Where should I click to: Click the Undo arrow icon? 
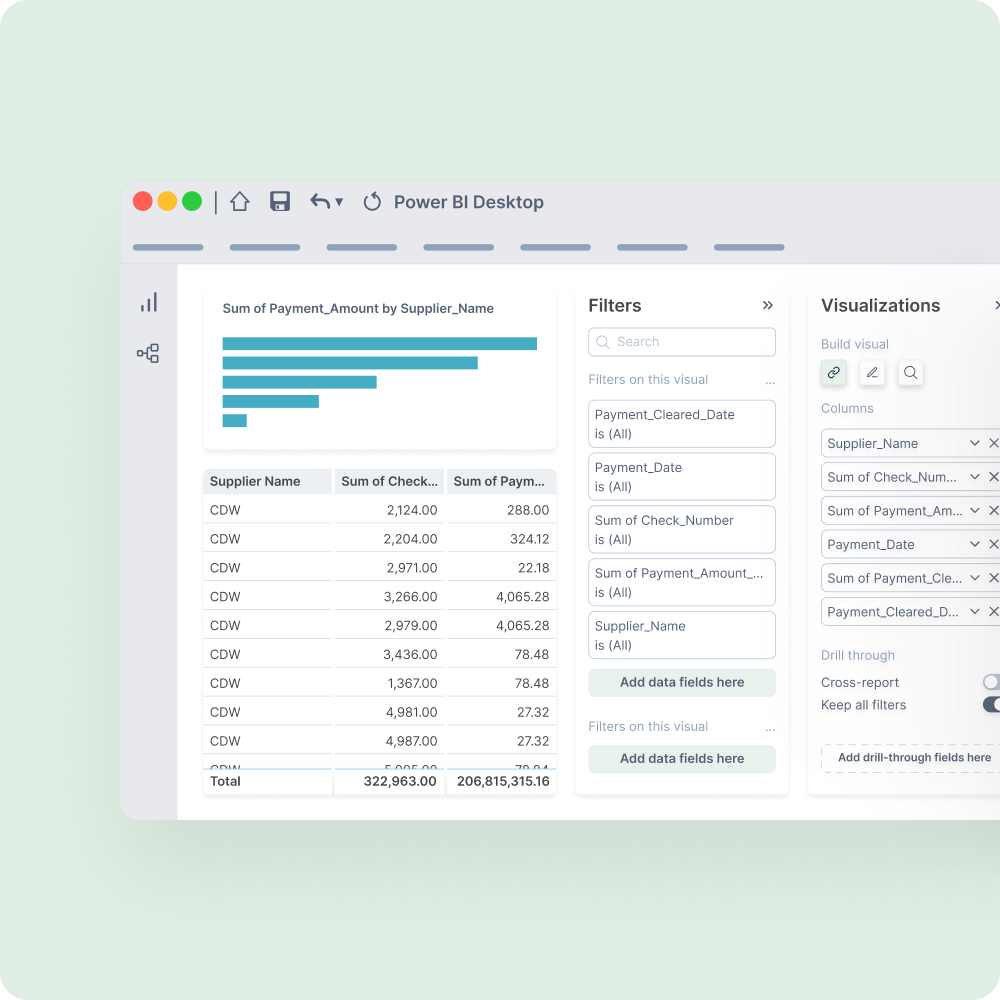tap(320, 202)
